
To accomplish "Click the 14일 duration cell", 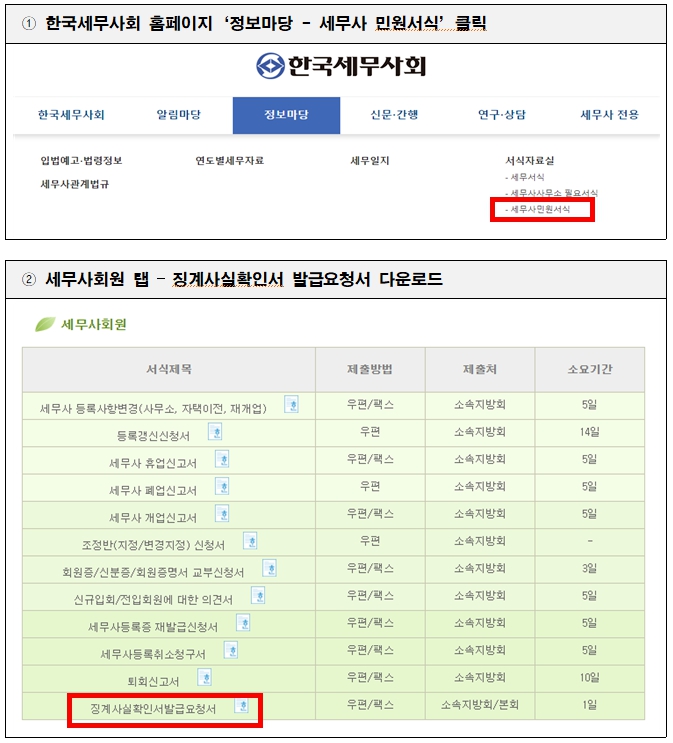I will pos(590,432).
